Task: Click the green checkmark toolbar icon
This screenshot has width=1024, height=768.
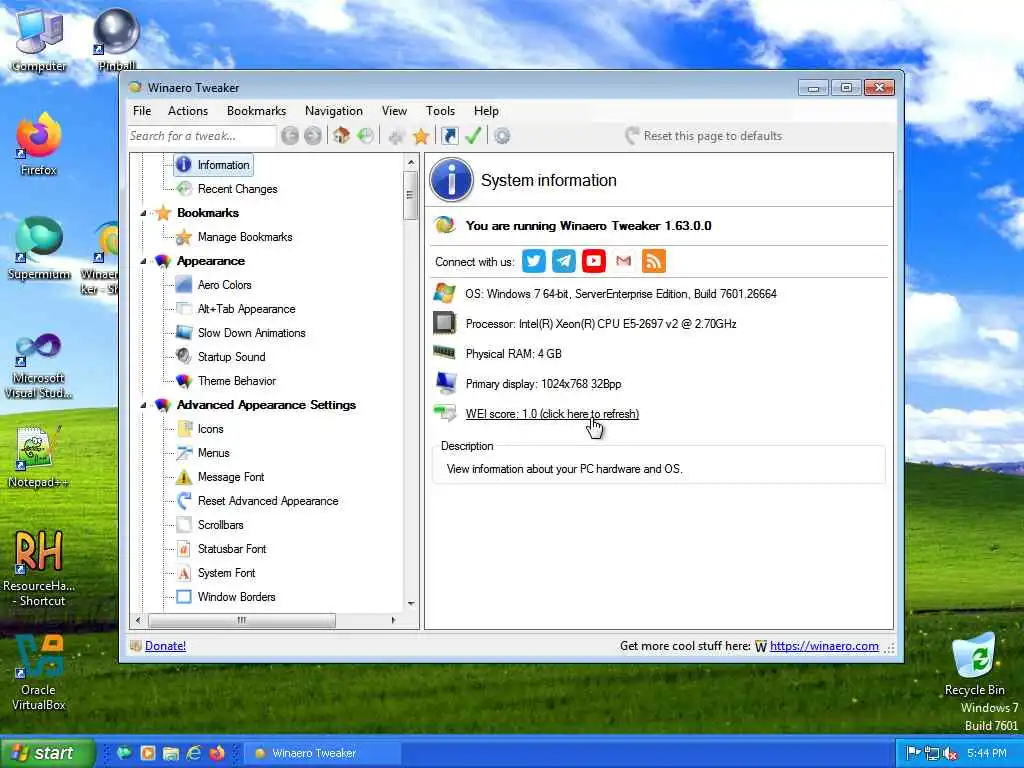Action: point(473,136)
